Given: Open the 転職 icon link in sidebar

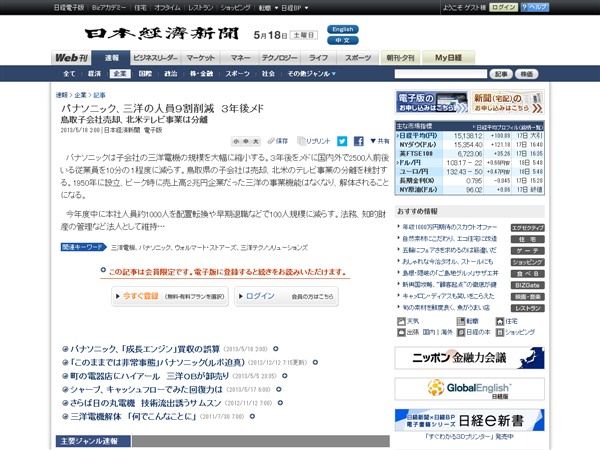Looking at the screenshot, I should (x=467, y=321).
